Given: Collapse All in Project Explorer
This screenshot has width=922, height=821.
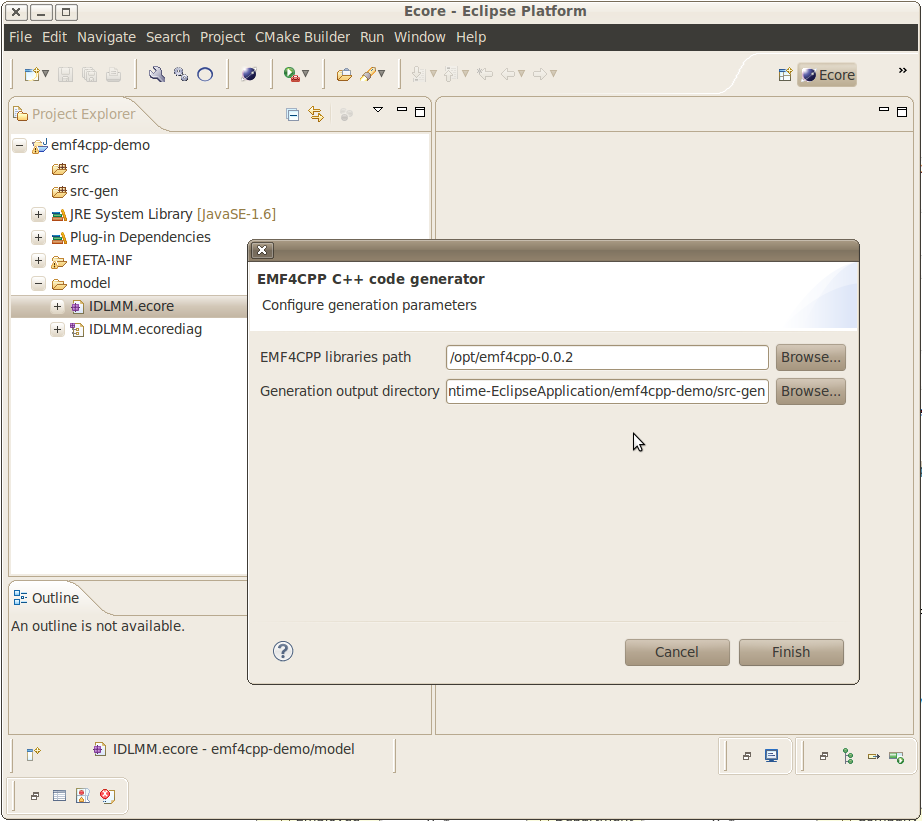Looking at the screenshot, I should (292, 114).
